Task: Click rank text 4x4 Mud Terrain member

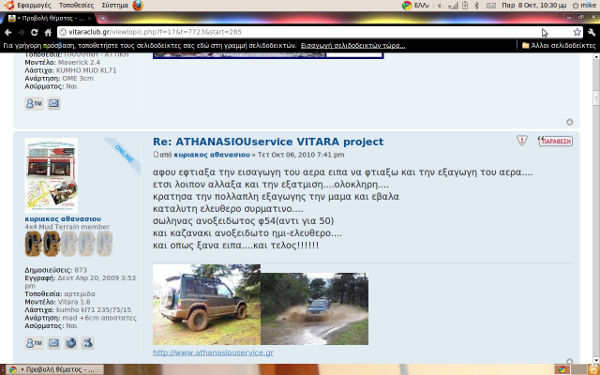Action: [x=67, y=227]
